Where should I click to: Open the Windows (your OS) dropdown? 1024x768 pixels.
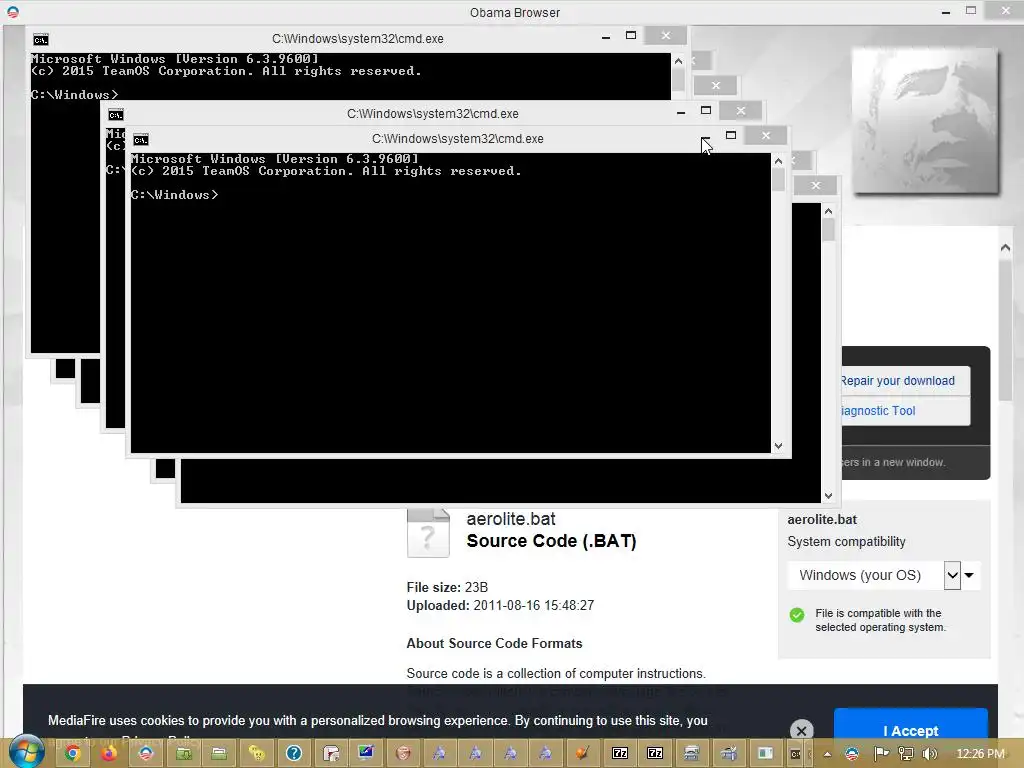pos(883,575)
